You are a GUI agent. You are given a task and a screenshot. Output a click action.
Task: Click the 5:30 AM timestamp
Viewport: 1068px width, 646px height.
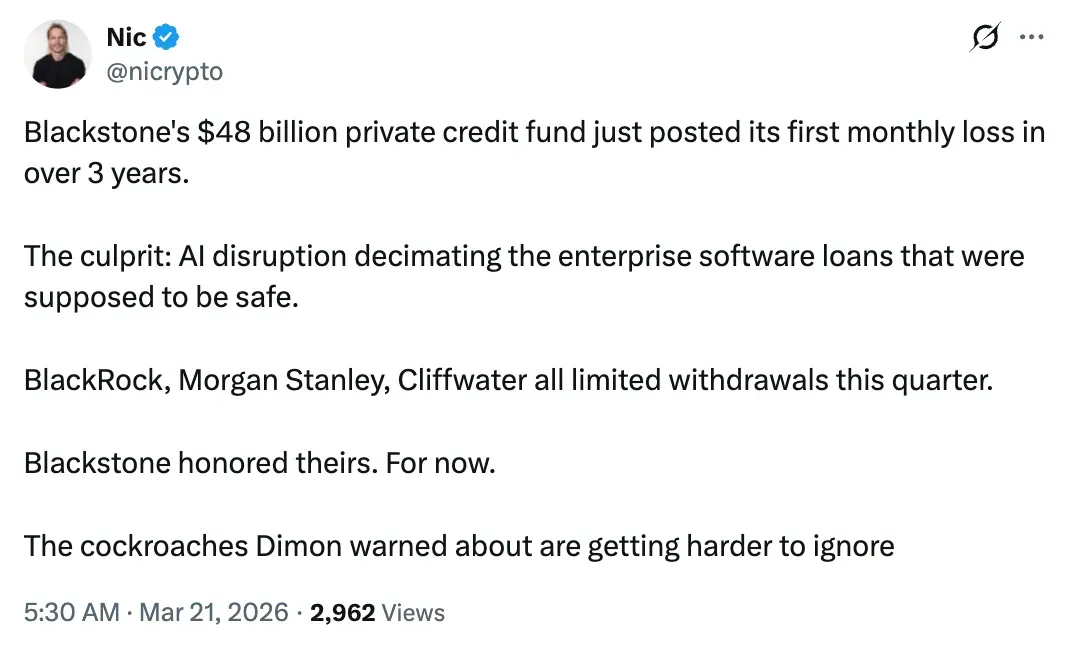tap(71, 612)
